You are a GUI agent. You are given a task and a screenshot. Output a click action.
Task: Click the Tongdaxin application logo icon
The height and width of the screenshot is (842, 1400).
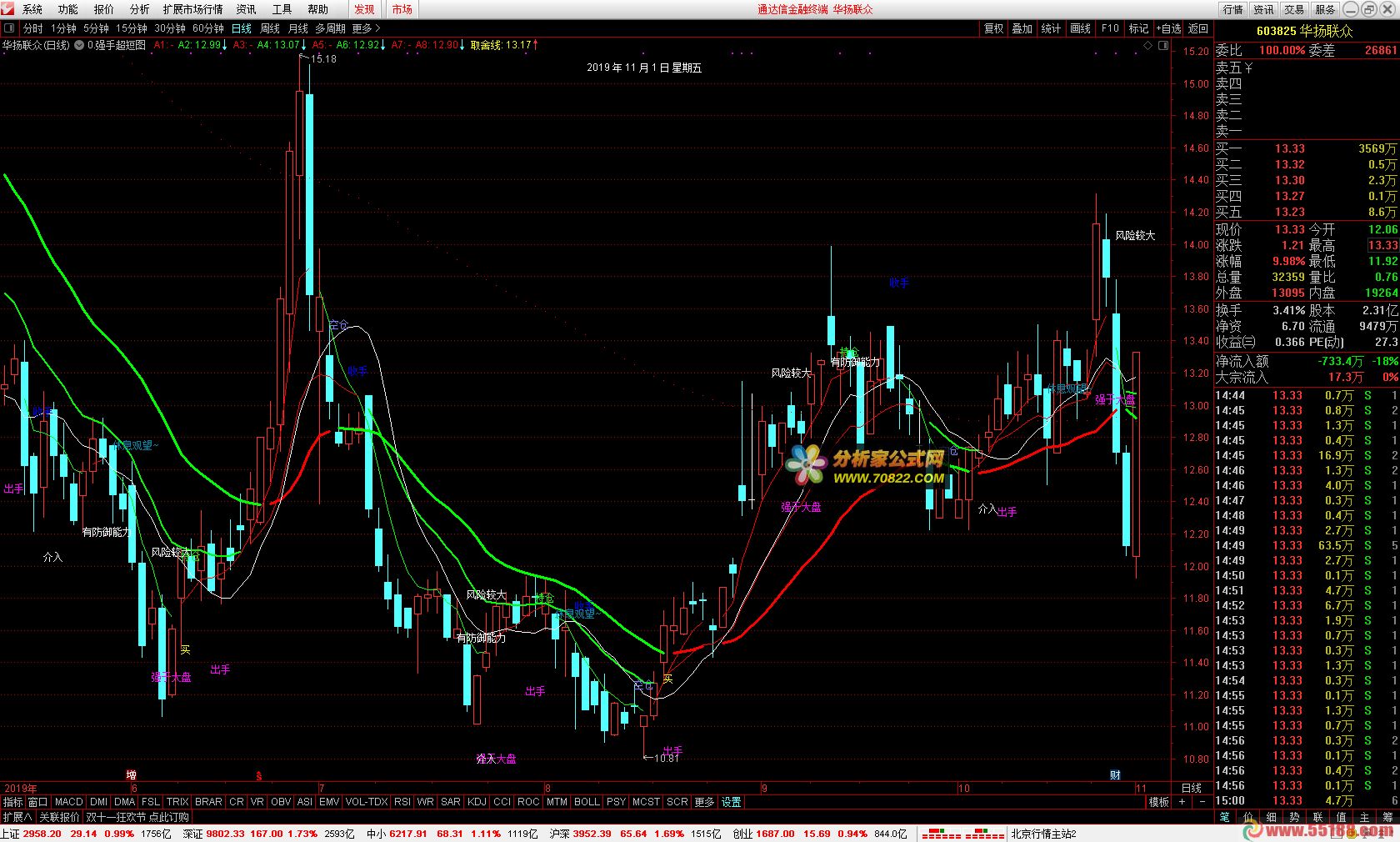8,9
